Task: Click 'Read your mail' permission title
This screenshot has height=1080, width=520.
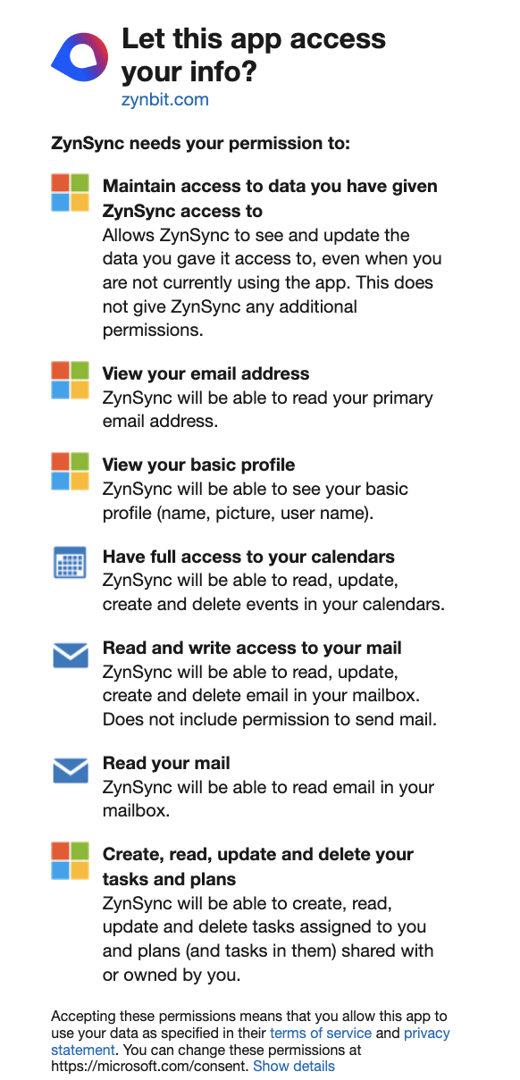Action: 166,763
